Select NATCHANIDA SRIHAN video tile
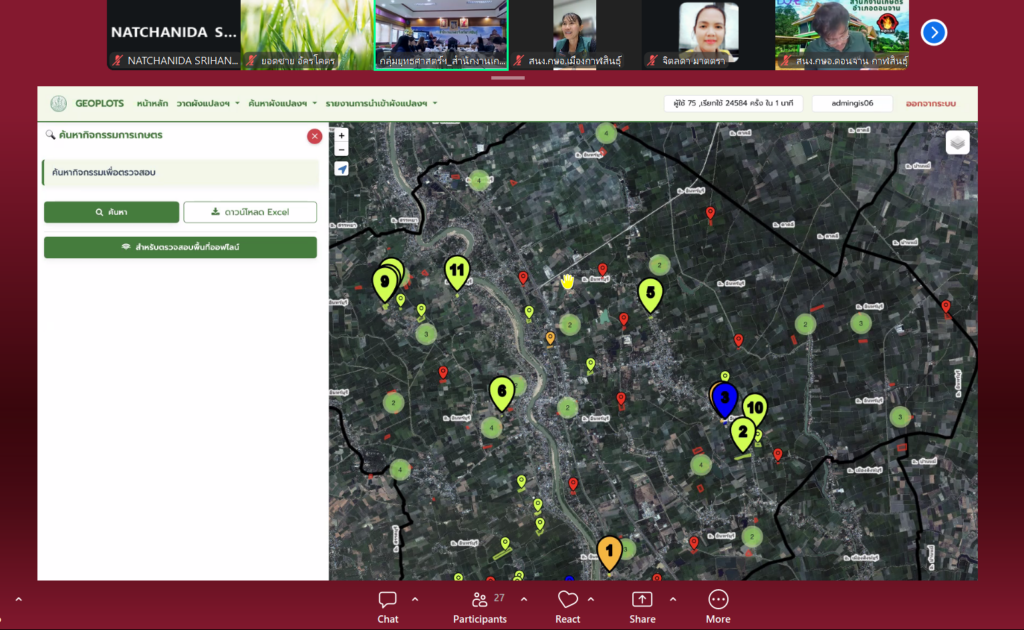Screen dimensions: 1024x630 pos(174,35)
